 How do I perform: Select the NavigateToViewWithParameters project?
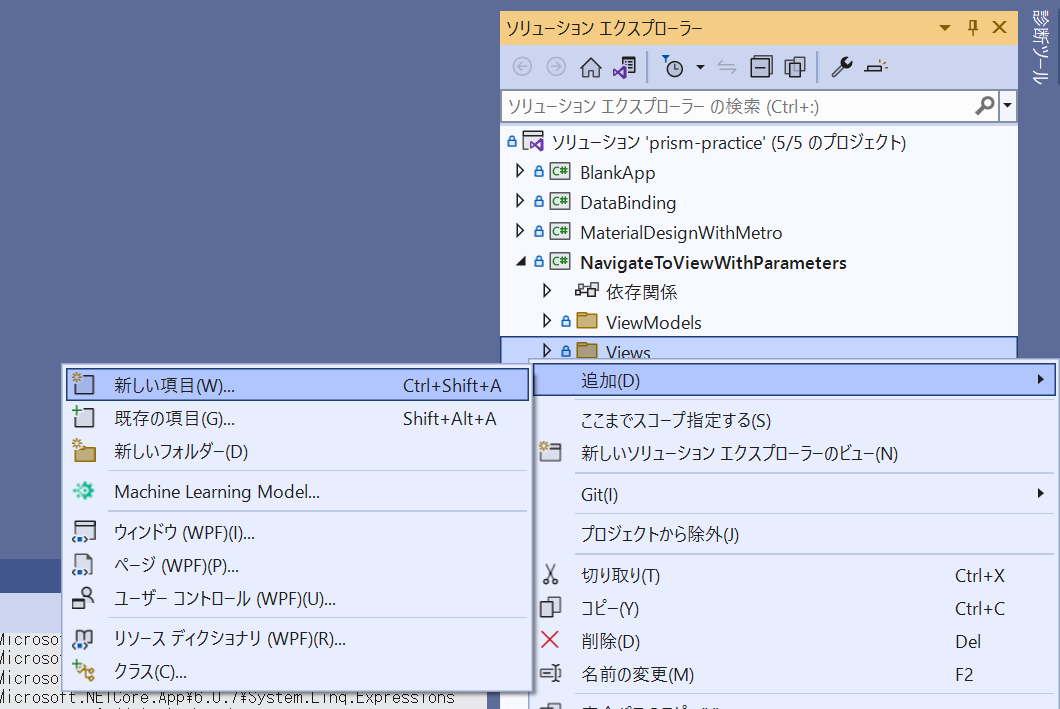713,262
